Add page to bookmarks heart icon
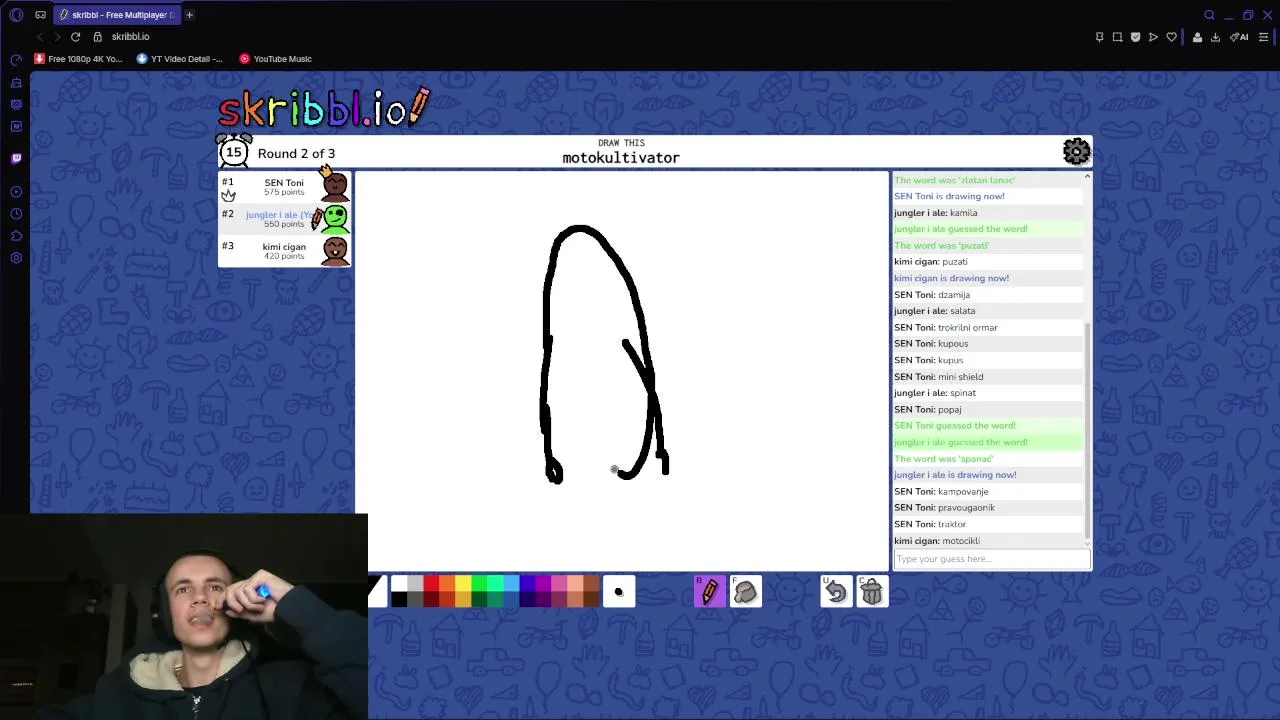 (x=1171, y=37)
